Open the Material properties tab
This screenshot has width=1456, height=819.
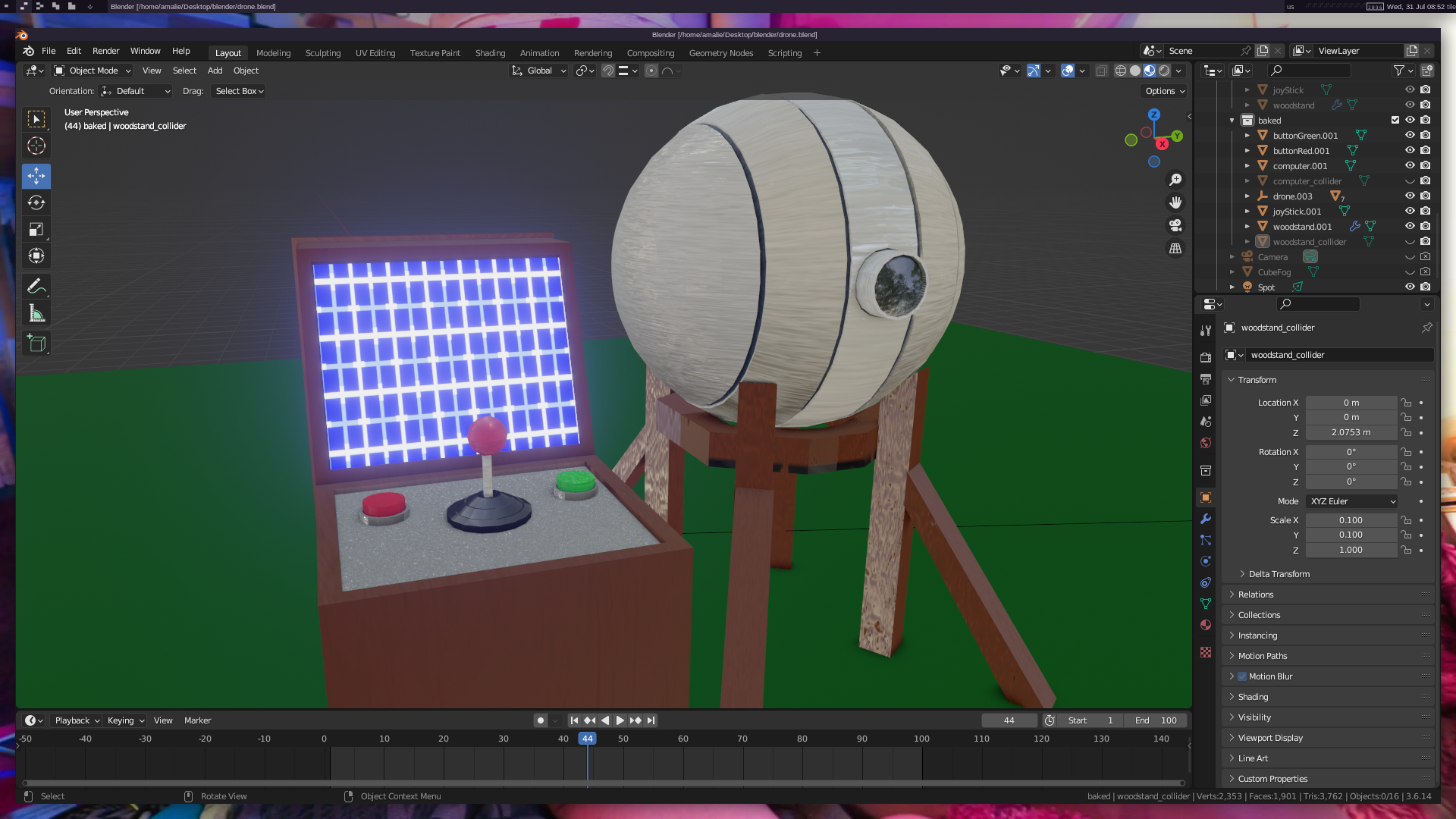coord(1206,625)
